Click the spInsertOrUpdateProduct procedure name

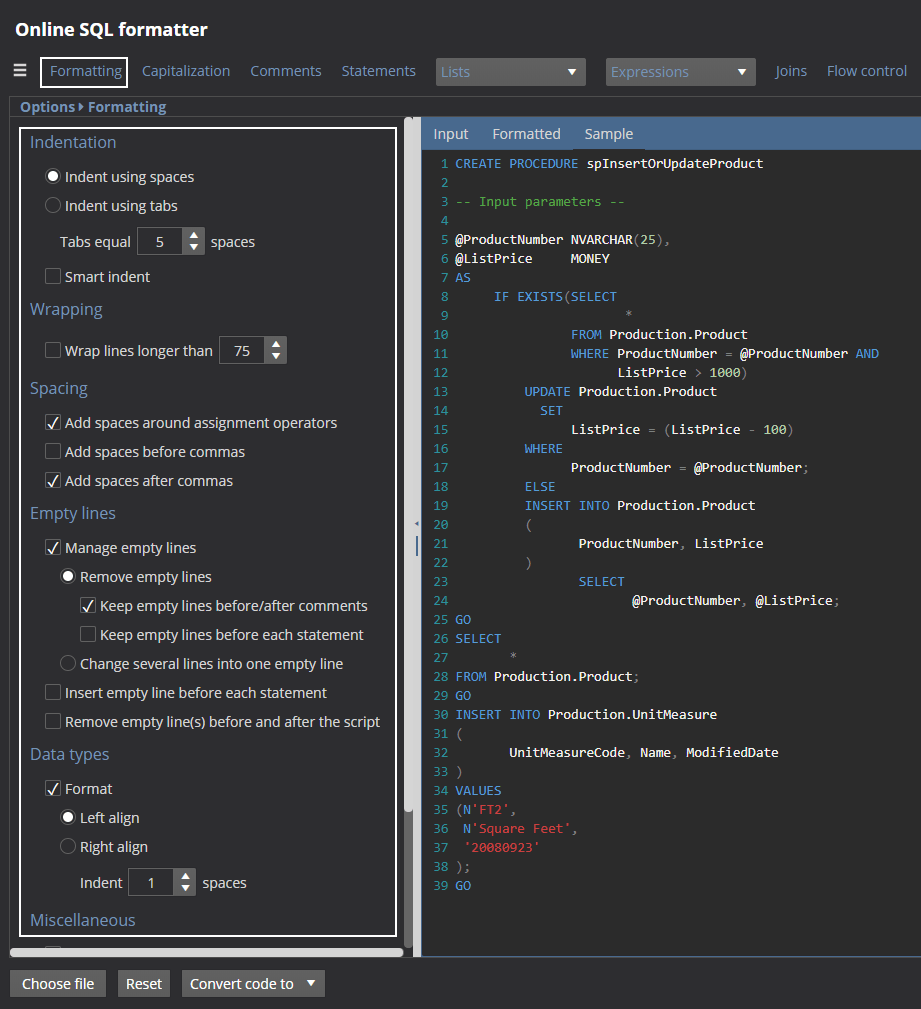674,163
